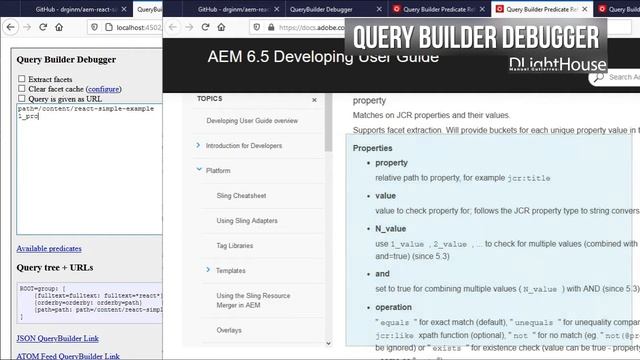Open Tag Libraries topic
The height and width of the screenshot is (360, 640).
pyautogui.click(x=235, y=245)
